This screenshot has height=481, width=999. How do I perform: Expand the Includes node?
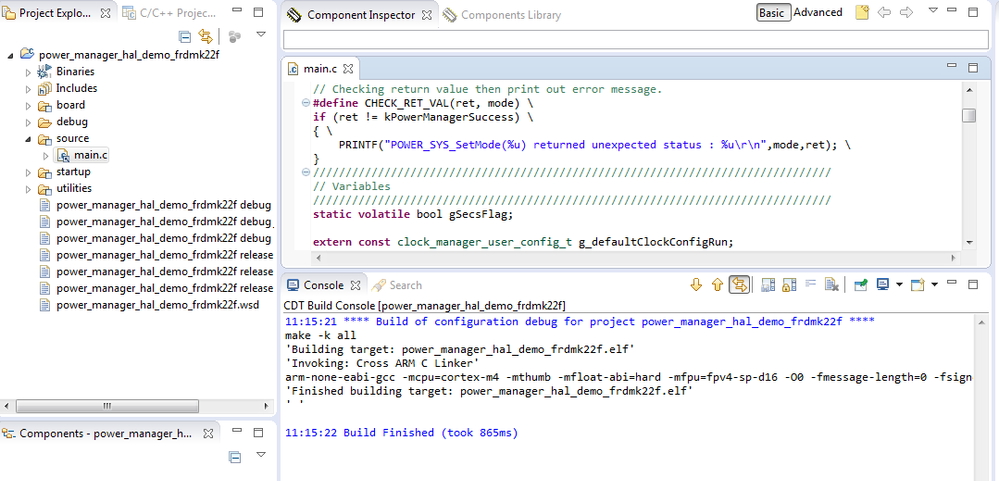28,89
